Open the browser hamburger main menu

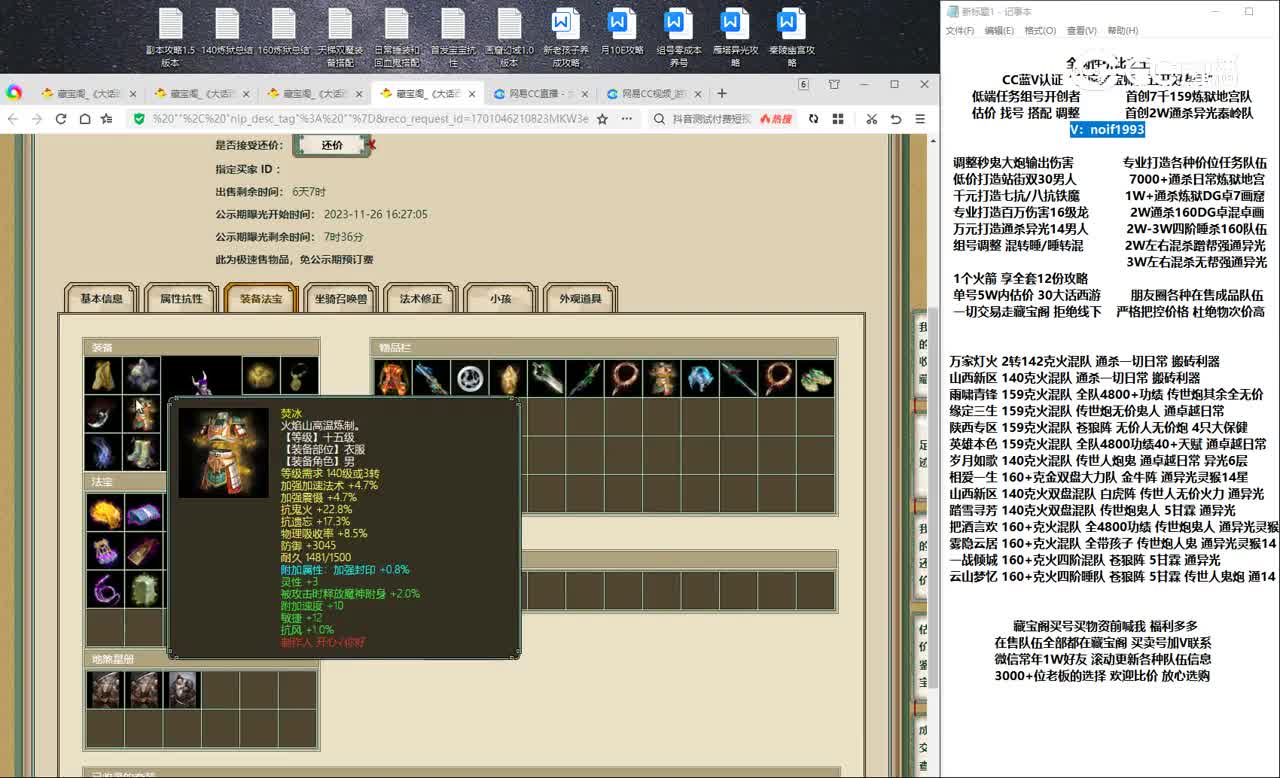(920, 119)
